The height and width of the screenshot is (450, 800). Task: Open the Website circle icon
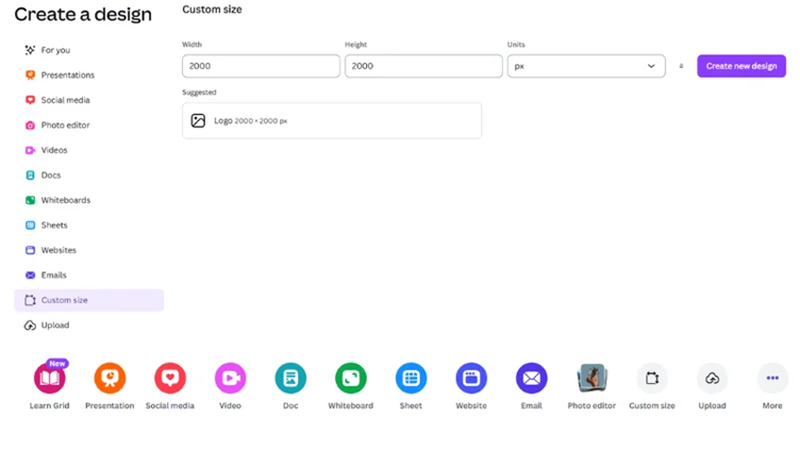coord(471,378)
